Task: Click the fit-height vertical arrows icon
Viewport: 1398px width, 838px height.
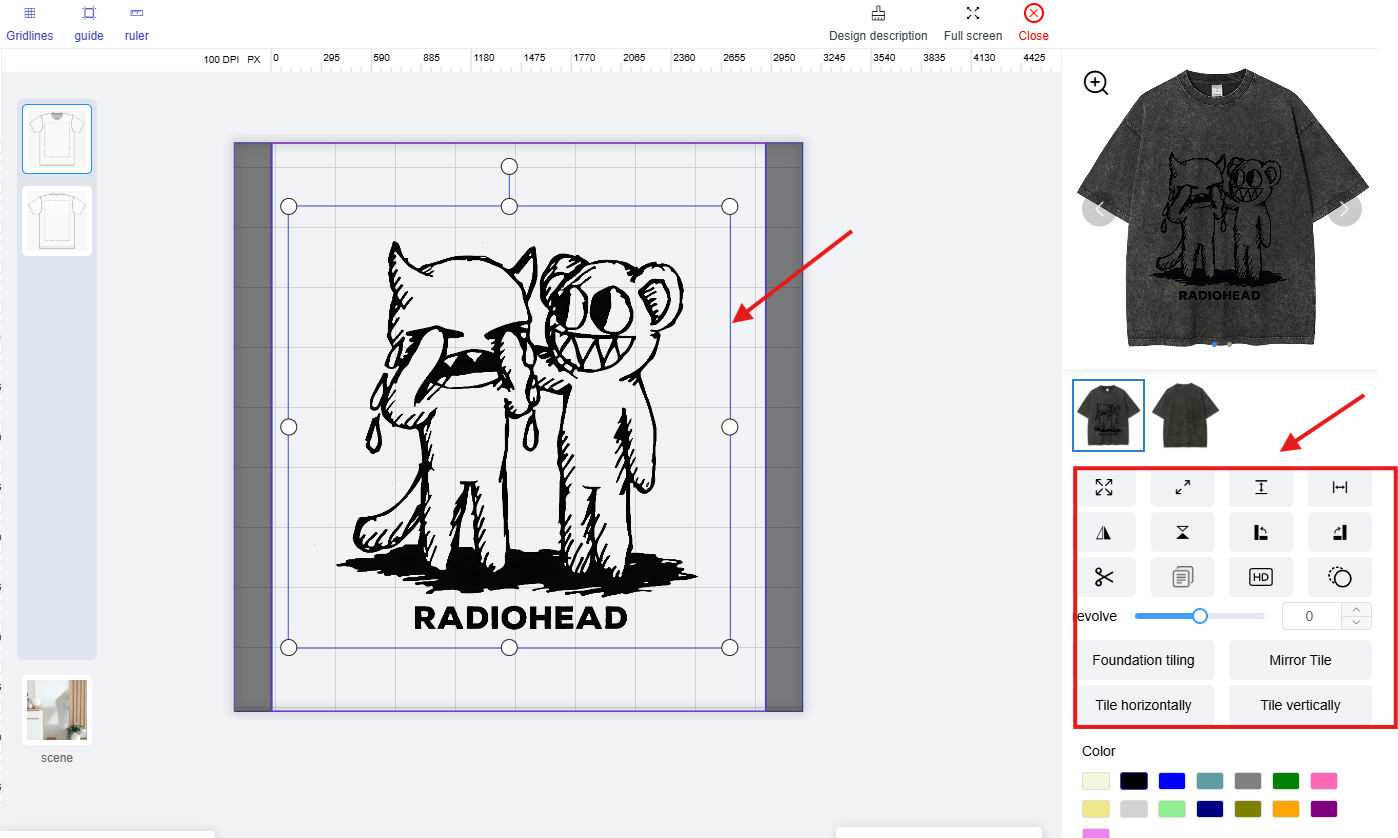Action: pyautogui.click(x=1261, y=487)
